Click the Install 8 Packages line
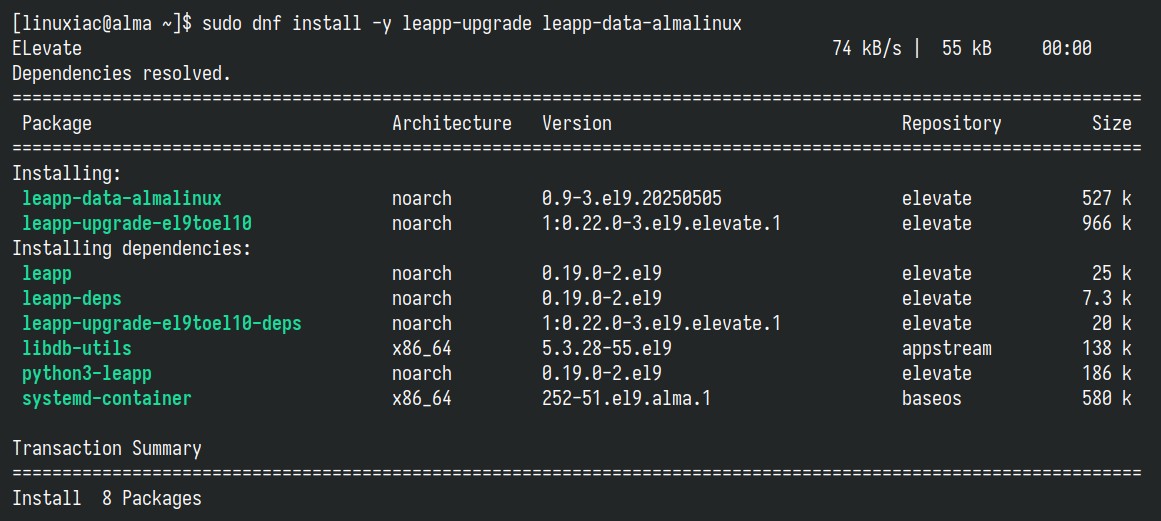1161x521 pixels. (x=107, y=498)
